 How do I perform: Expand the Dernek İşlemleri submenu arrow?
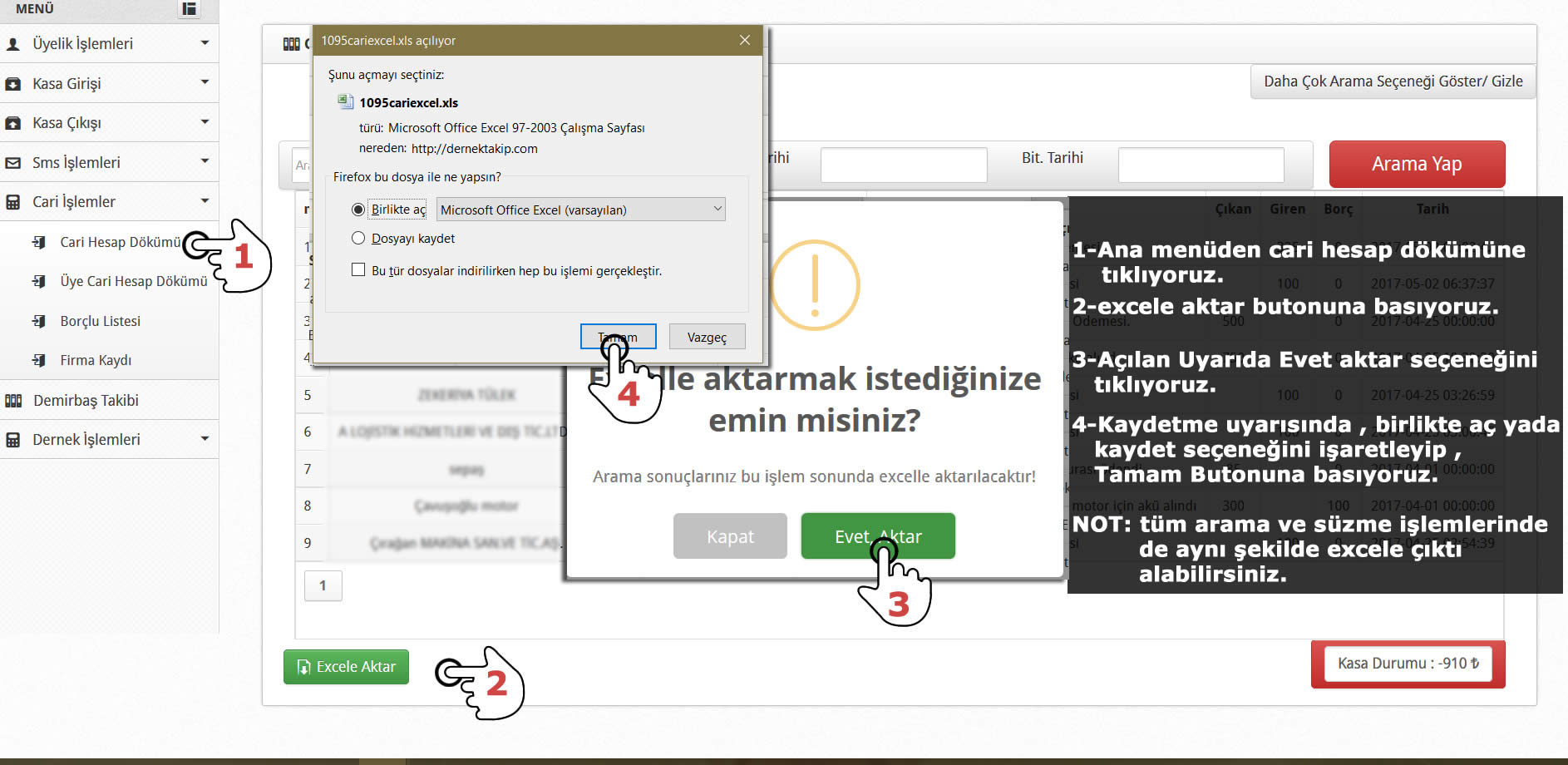205,439
